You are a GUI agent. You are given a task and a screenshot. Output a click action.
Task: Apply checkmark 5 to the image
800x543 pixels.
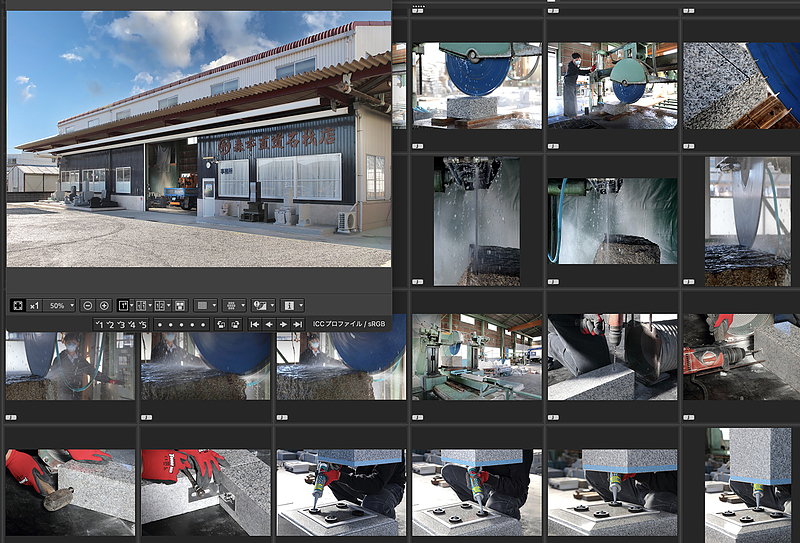tap(144, 325)
